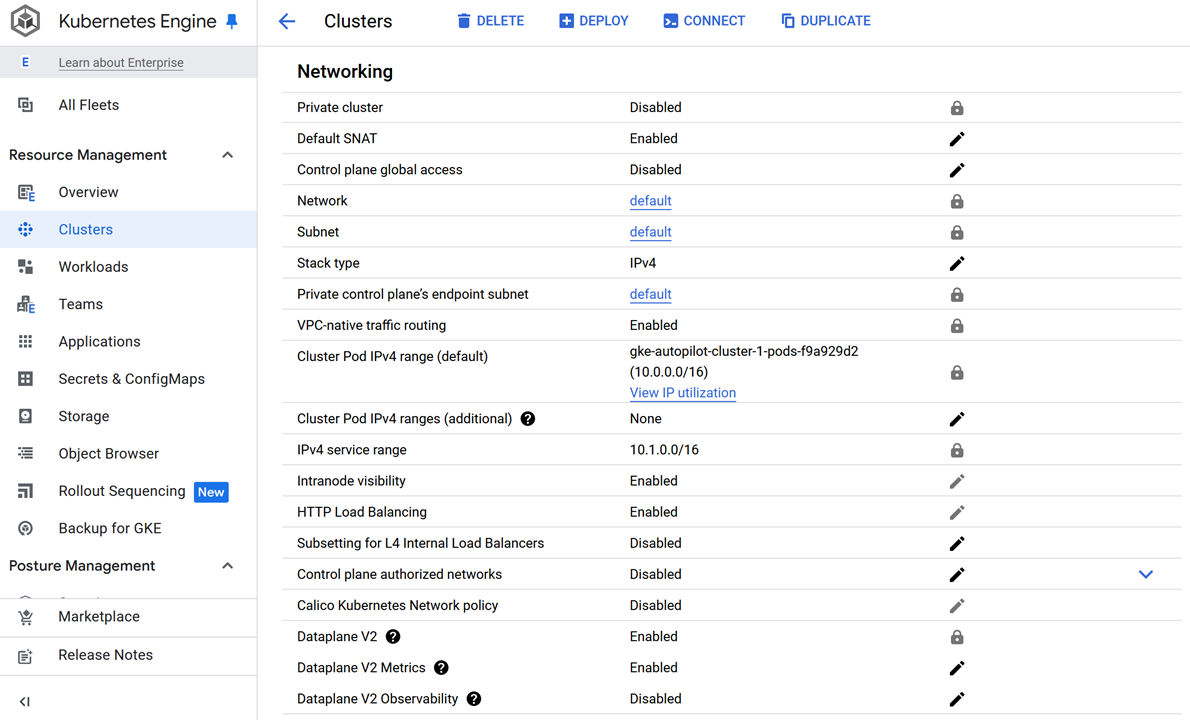Click the lock icon for Cluster Pod IPv4 range
The height and width of the screenshot is (720, 1190).
(957, 373)
